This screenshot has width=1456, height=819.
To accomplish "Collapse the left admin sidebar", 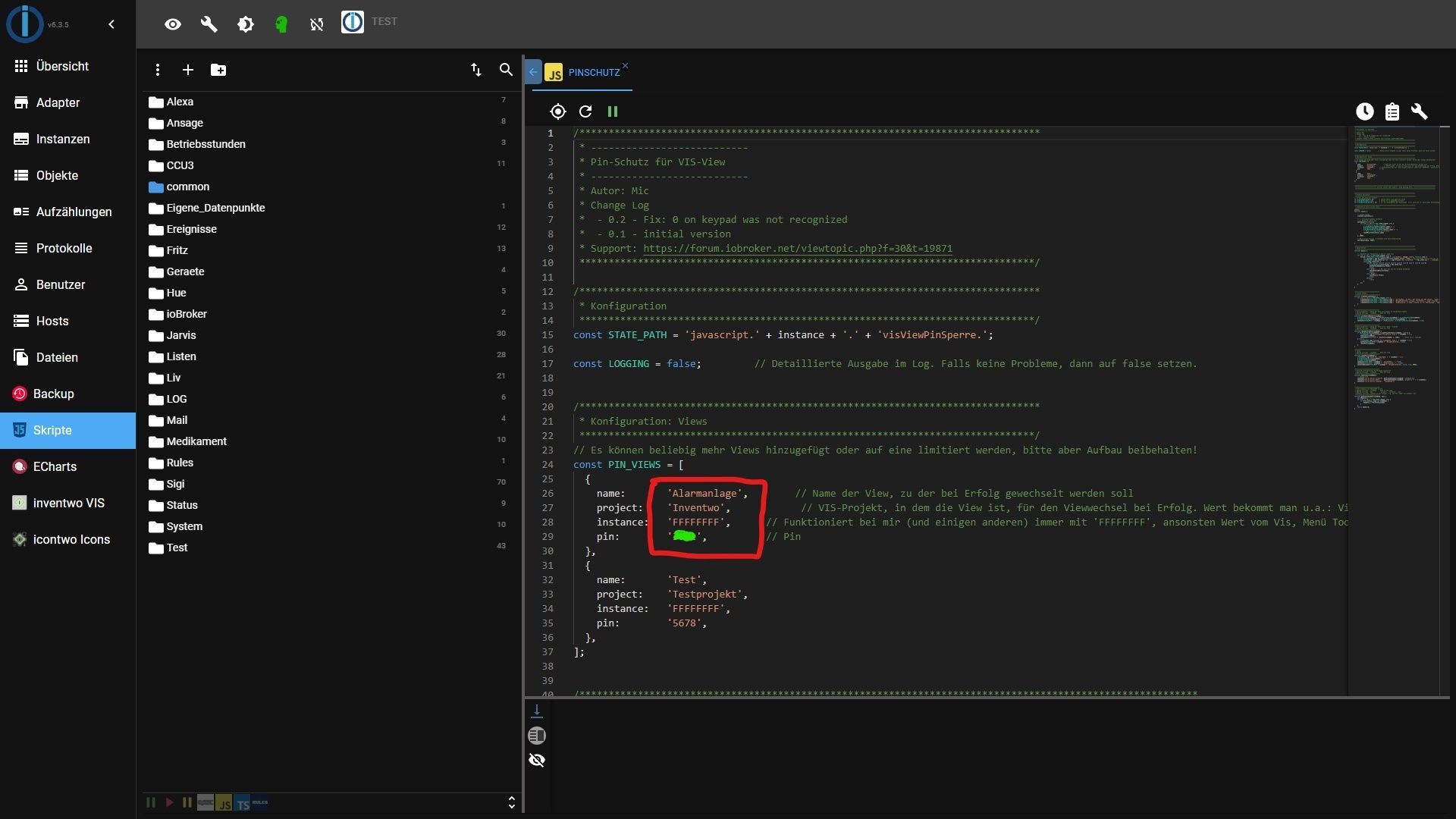I will (111, 24).
